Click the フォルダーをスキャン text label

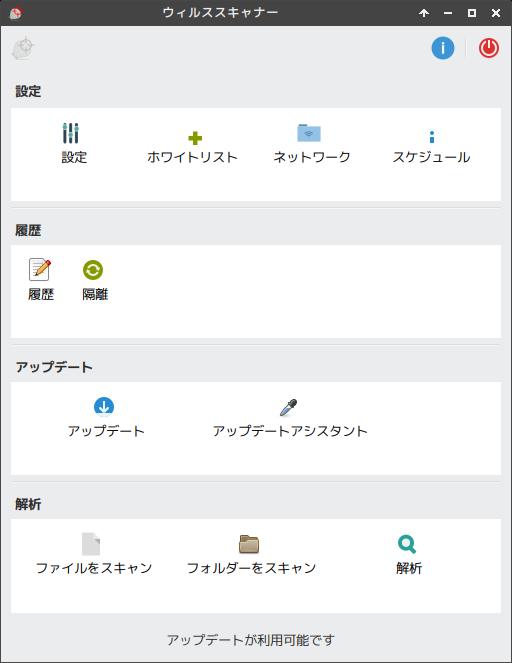point(252,568)
